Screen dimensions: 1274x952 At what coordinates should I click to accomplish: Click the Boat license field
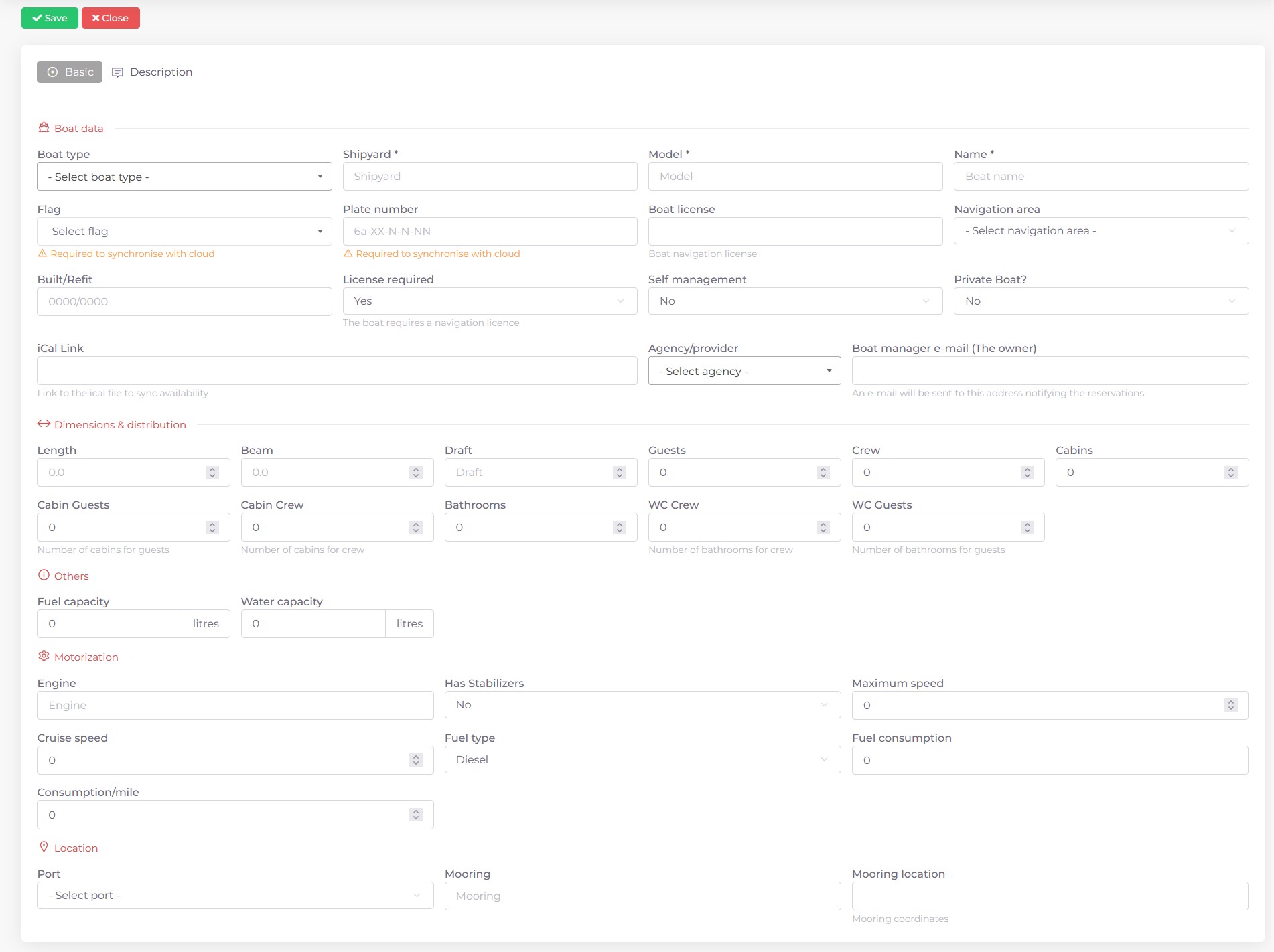click(795, 231)
